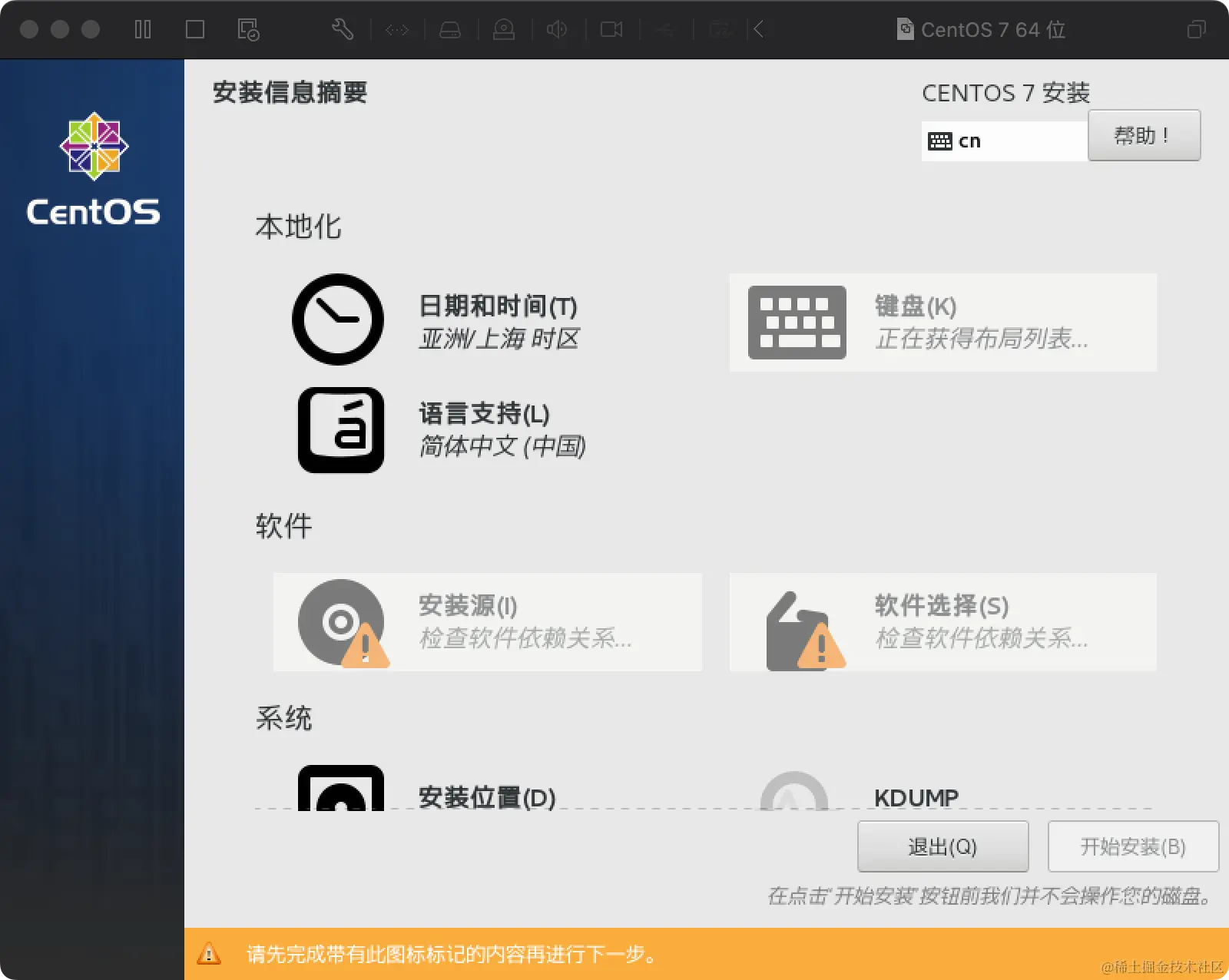Image resolution: width=1229 pixels, height=980 pixels.
Task: Click the video camera icon in the toolbar
Action: tap(611, 29)
